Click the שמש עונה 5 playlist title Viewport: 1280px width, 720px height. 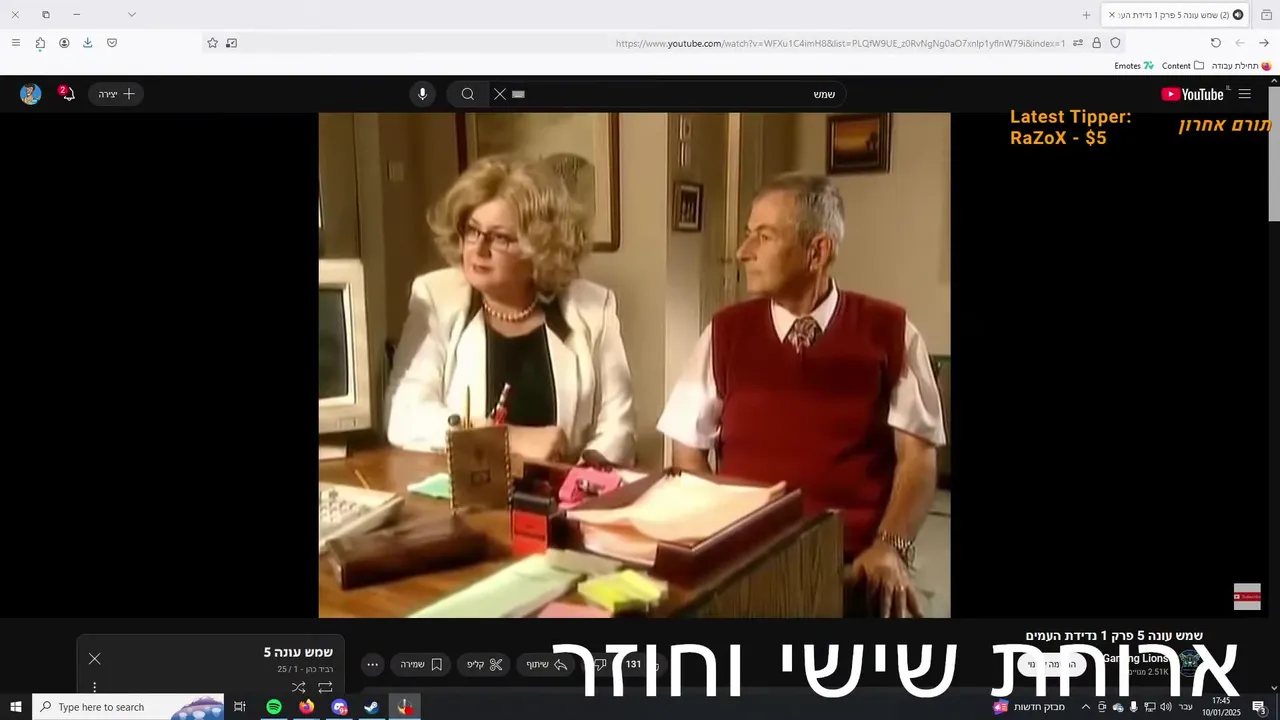[x=298, y=652]
